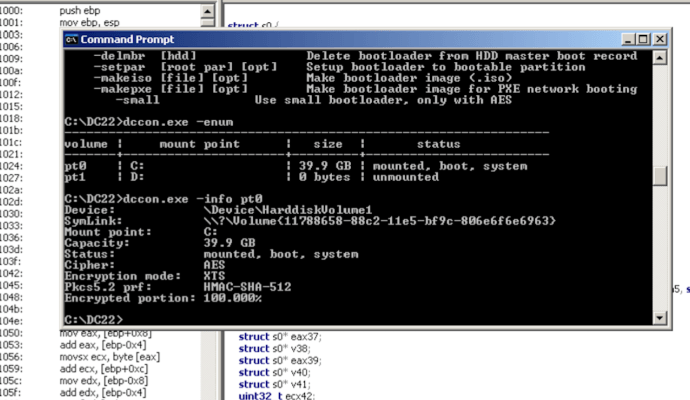Click 'add eax, [ebp-0x4]' disassembly line
The image size is (690, 400).
click(103, 345)
